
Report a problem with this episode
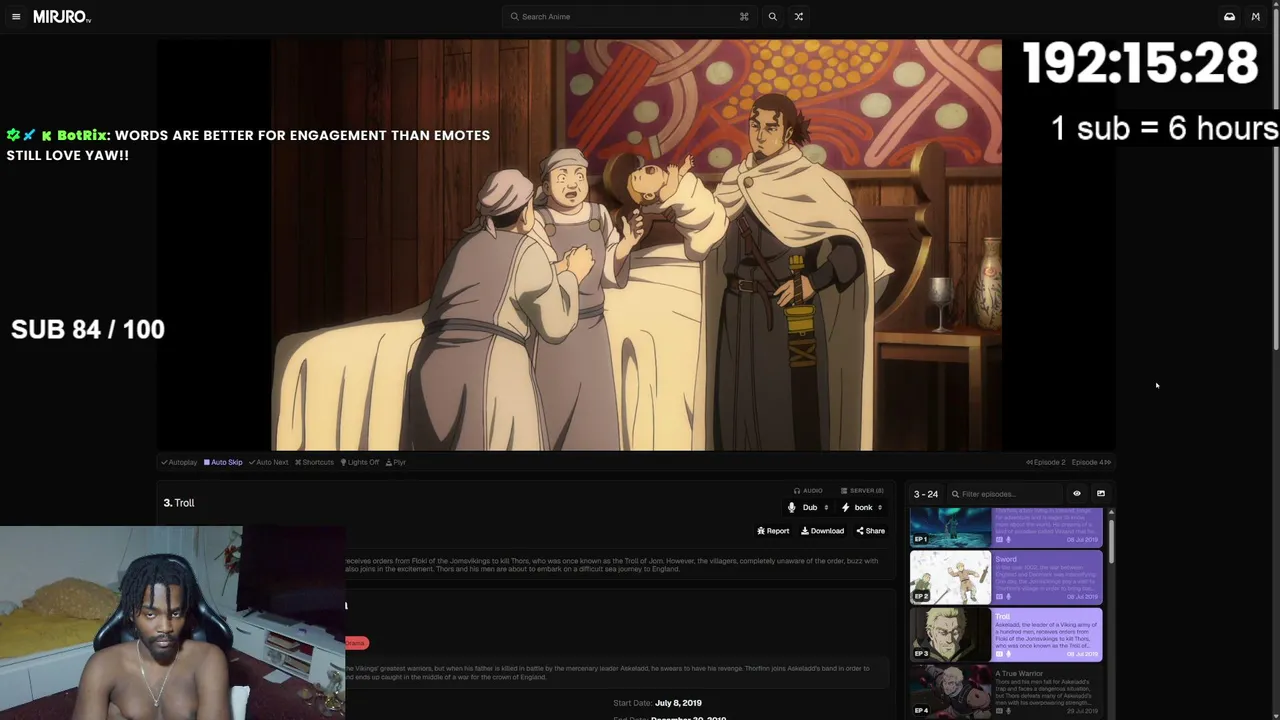point(773,531)
